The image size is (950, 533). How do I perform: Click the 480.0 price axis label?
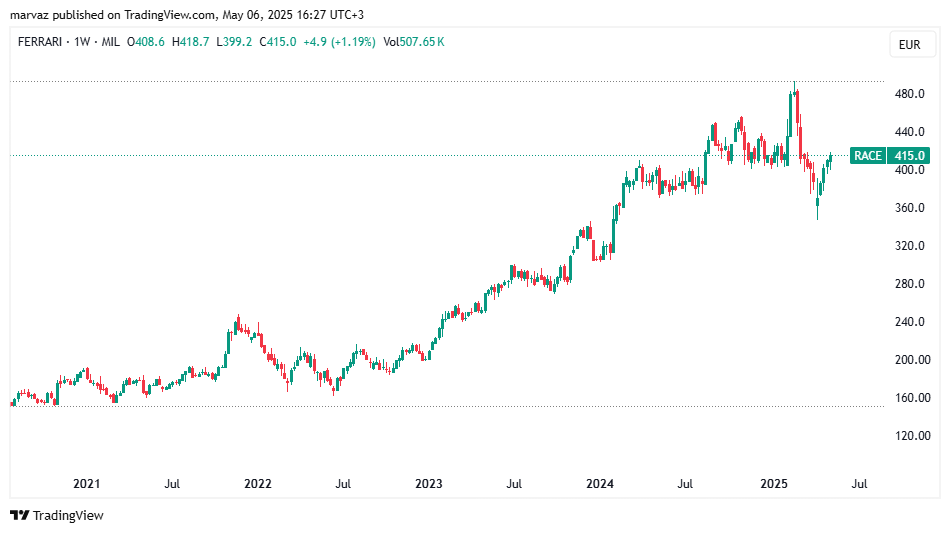[x=909, y=94]
